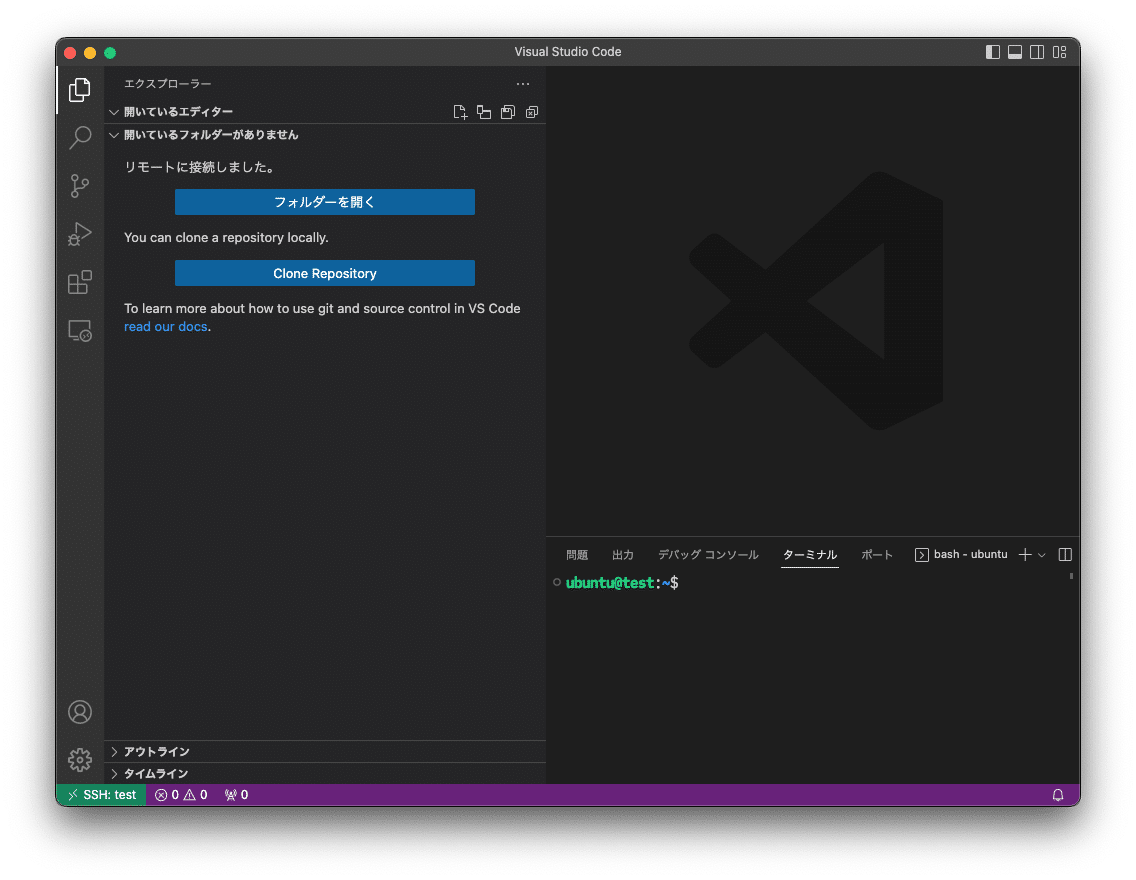Click the フォルダーを開く button
Image resolution: width=1136 pixels, height=880 pixels.
[325, 202]
